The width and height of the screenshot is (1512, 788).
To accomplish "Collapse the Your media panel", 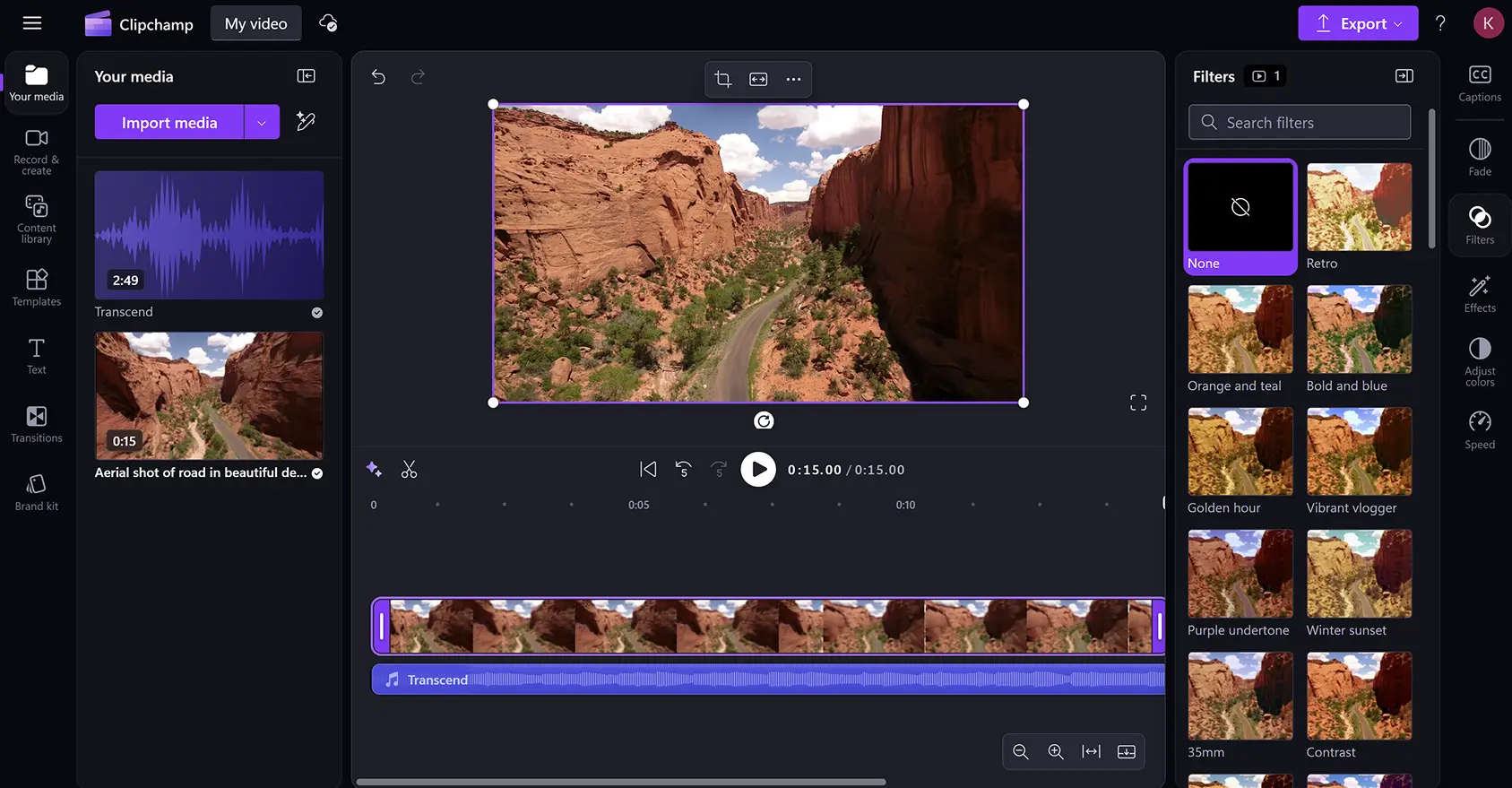I will coord(307,76).
